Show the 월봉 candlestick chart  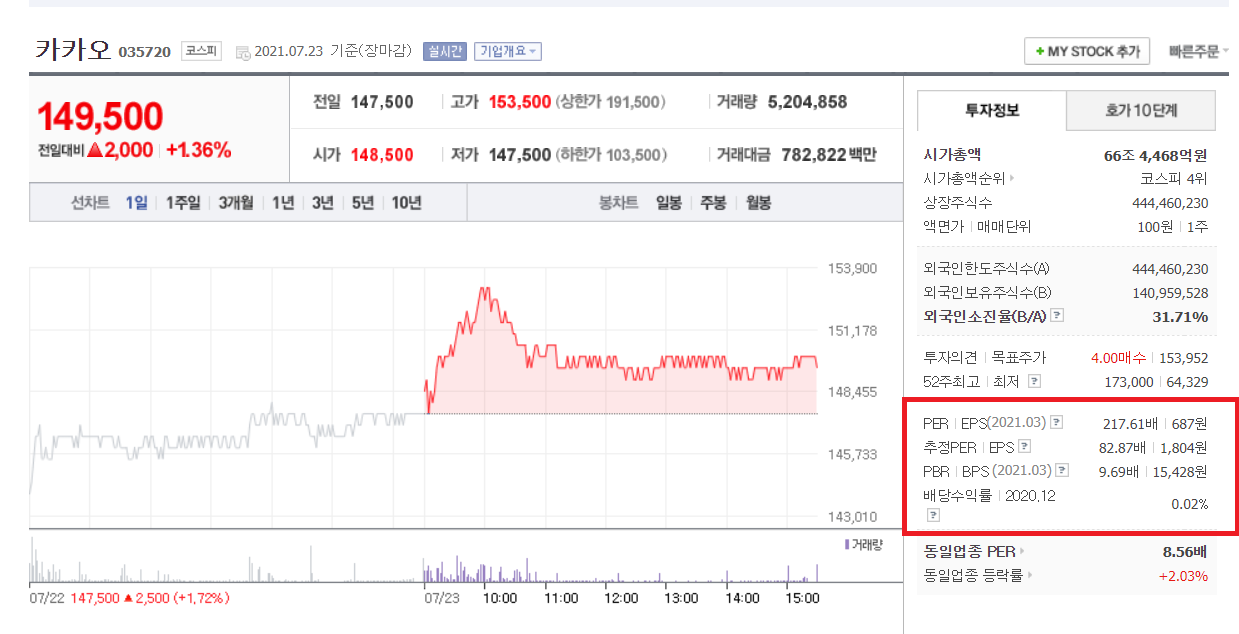coord(759,203)
